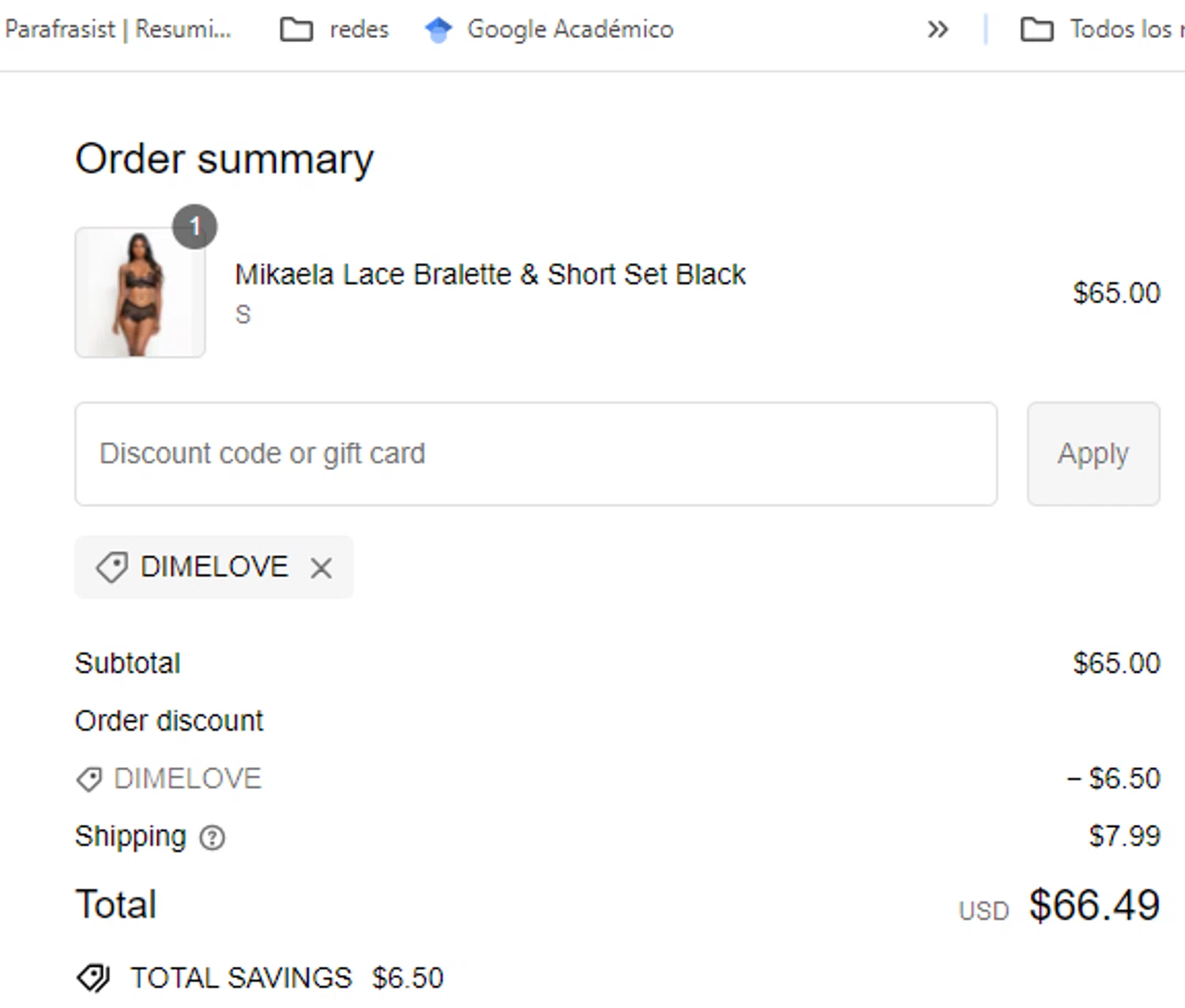1185x1008 pixels.
Task: Click the Mikaela bralette set product thumbnail
Action: point(140,293)
